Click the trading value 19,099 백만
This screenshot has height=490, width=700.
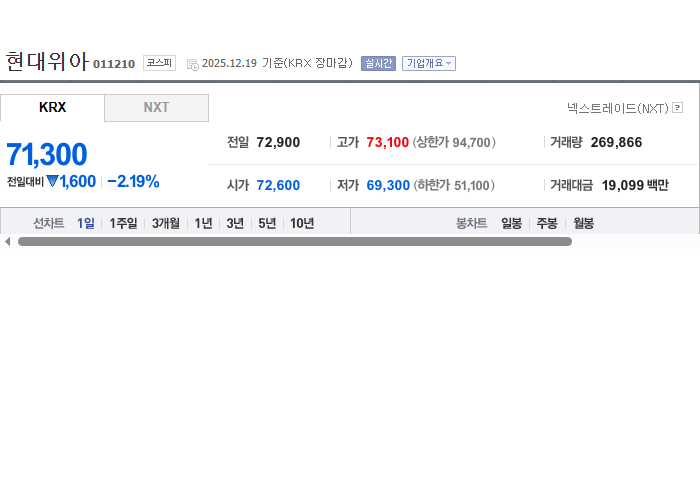pos(635,185)
